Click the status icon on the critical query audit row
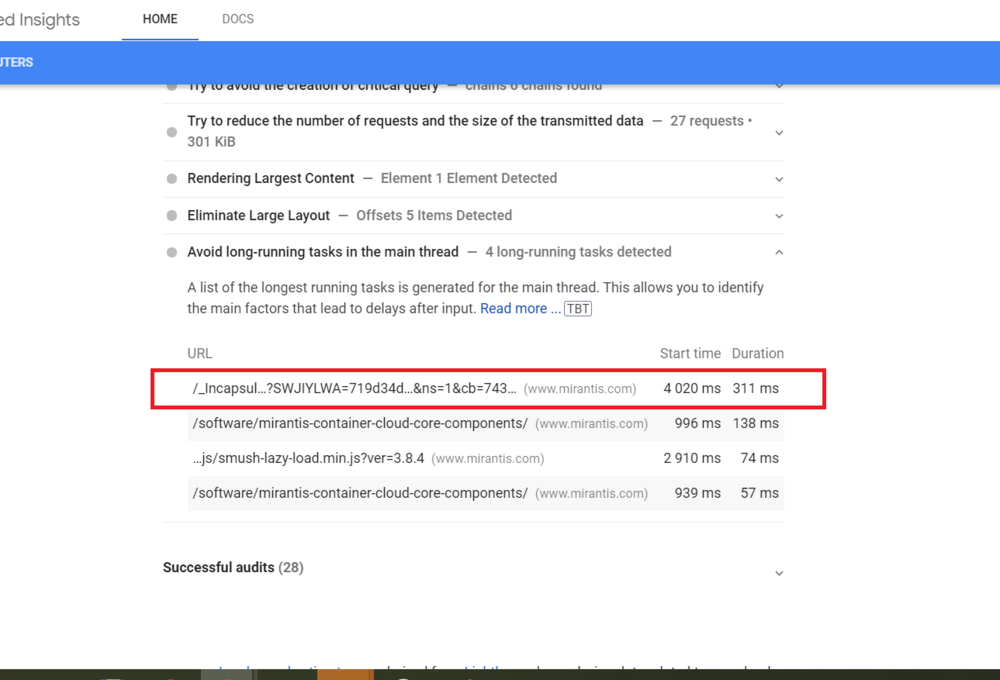Screen dimensions: 1000x680 click(x=171, y=85)
